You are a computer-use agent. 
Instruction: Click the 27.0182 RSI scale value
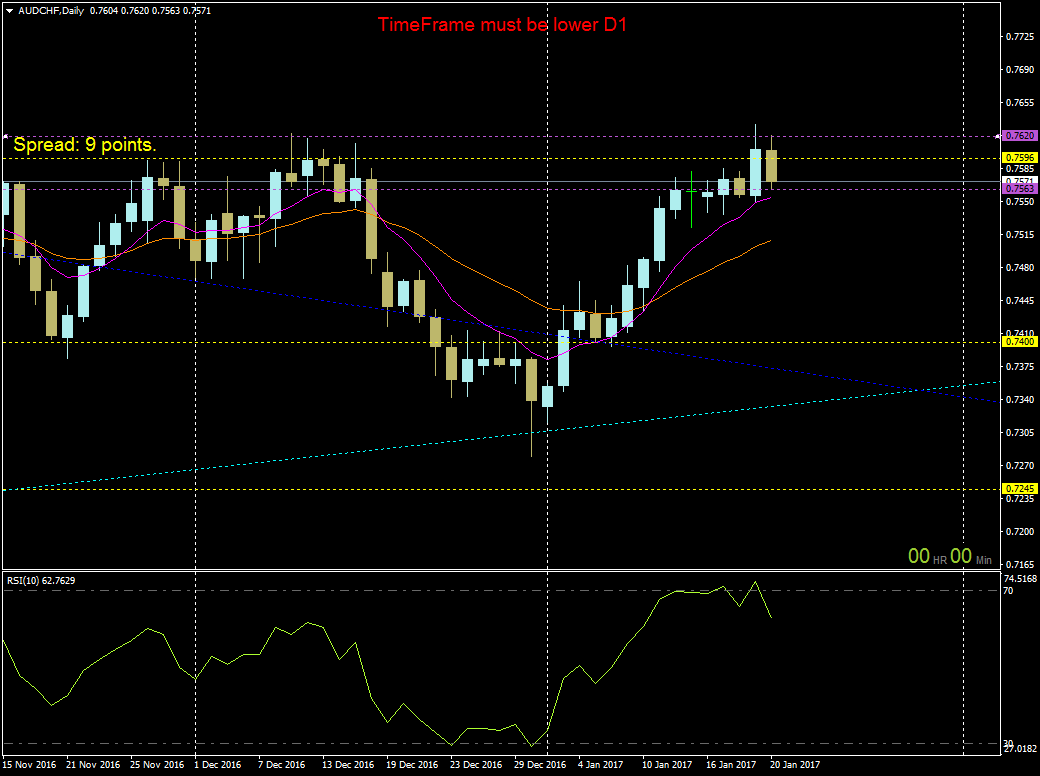pyautogui.click(x=1020, y=749)
